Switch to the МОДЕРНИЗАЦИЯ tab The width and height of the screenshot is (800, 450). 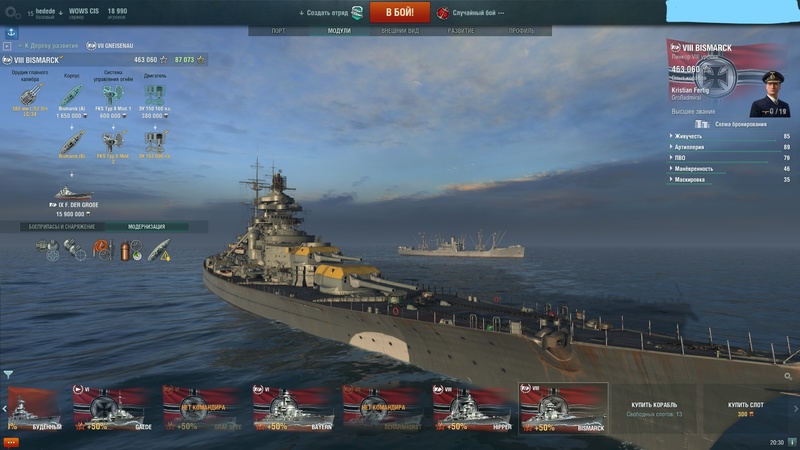tap(147, 227)
